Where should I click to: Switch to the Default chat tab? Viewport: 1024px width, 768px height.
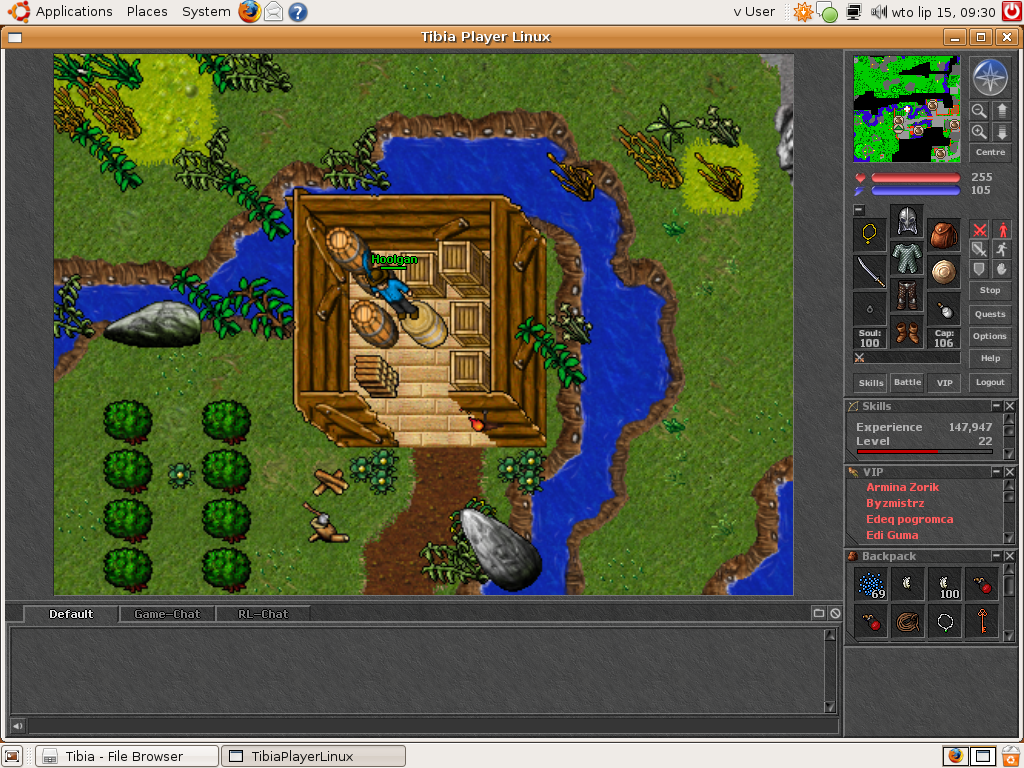71,614
